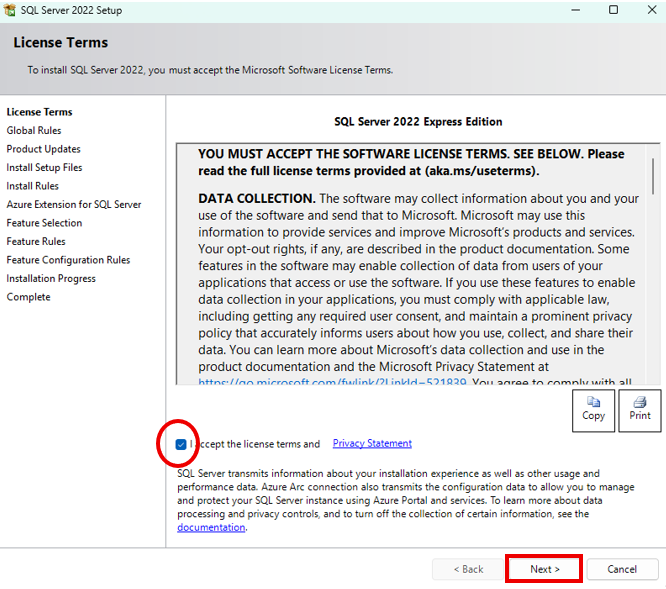
Task: Select Feature Selection step in sidebar
Action: pyautogui.click(x=44, y=223)
